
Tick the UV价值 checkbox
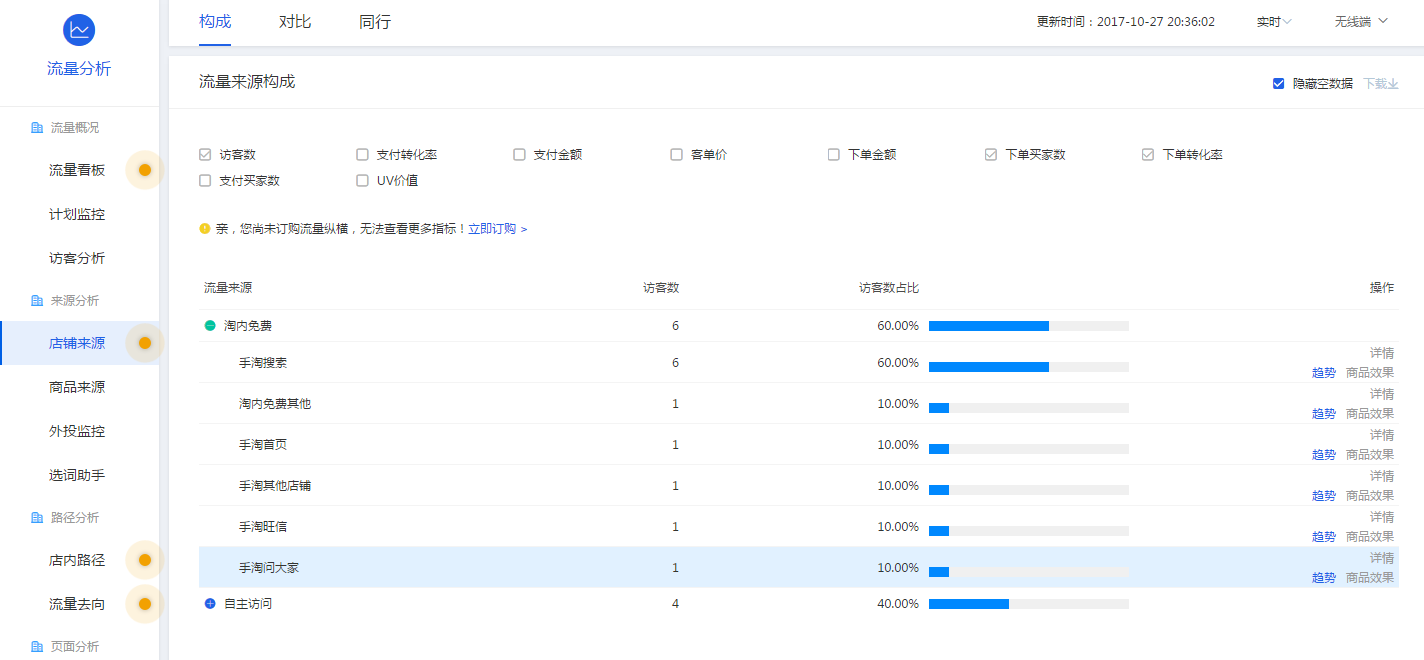point(362,181)
